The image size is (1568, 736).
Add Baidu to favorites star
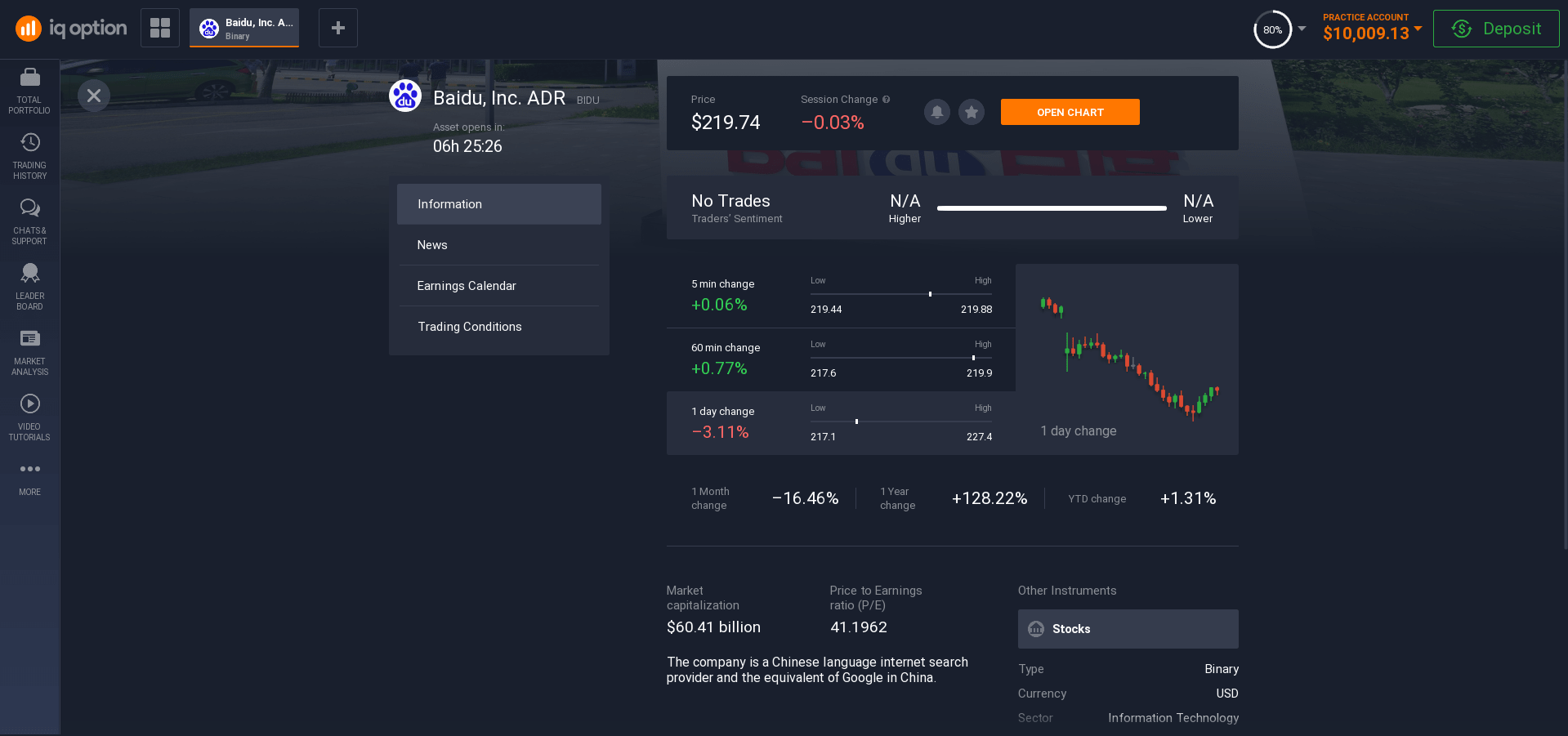(972, 112)
